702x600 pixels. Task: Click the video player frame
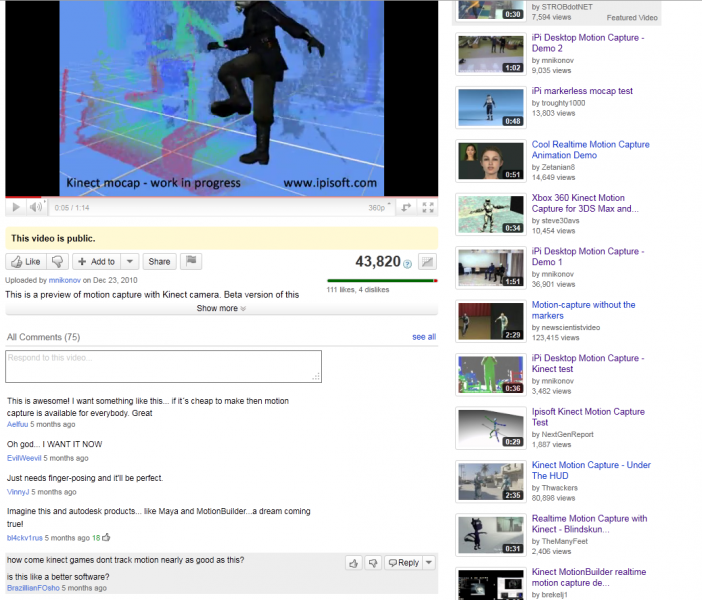tap(222, 98)
